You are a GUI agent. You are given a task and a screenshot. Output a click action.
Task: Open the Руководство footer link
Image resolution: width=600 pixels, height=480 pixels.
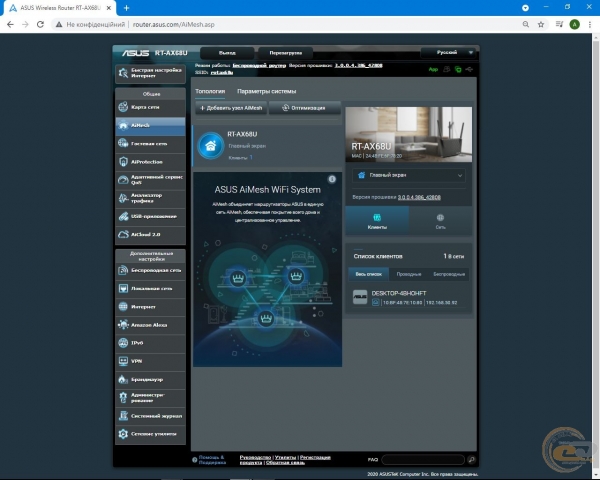[255, 457]
